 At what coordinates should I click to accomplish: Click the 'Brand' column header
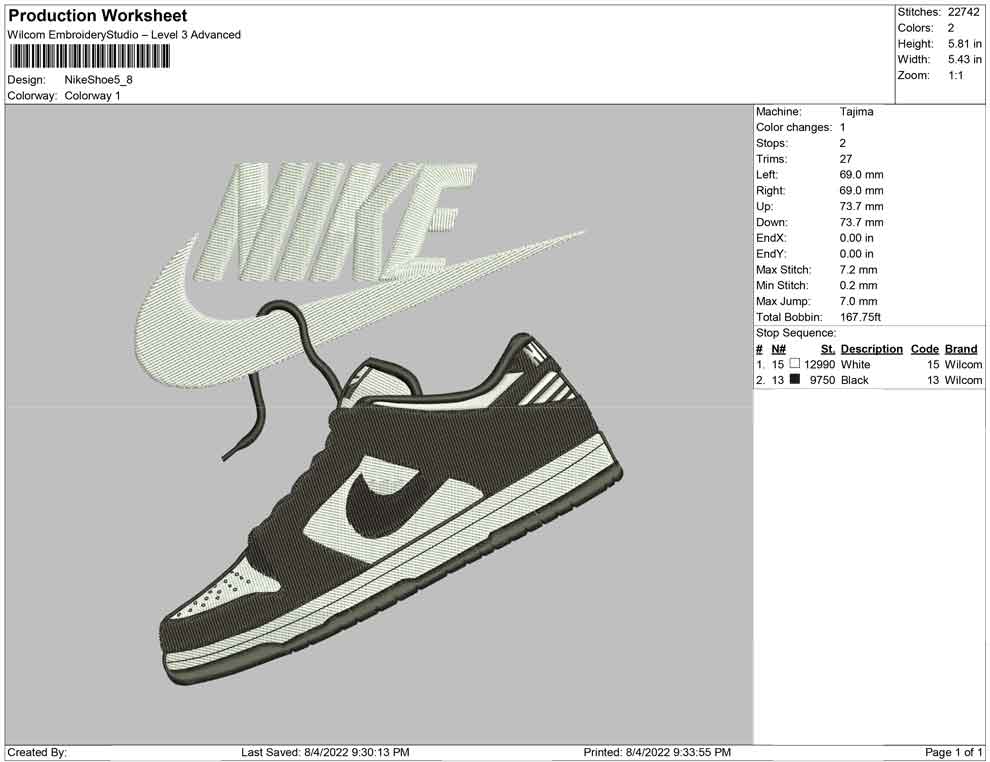point(961,349)
